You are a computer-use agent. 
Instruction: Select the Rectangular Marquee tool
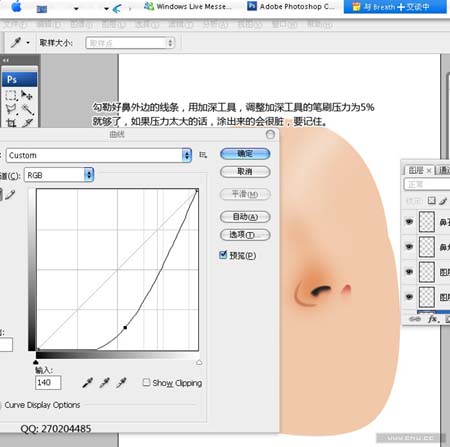coord(11,95)
